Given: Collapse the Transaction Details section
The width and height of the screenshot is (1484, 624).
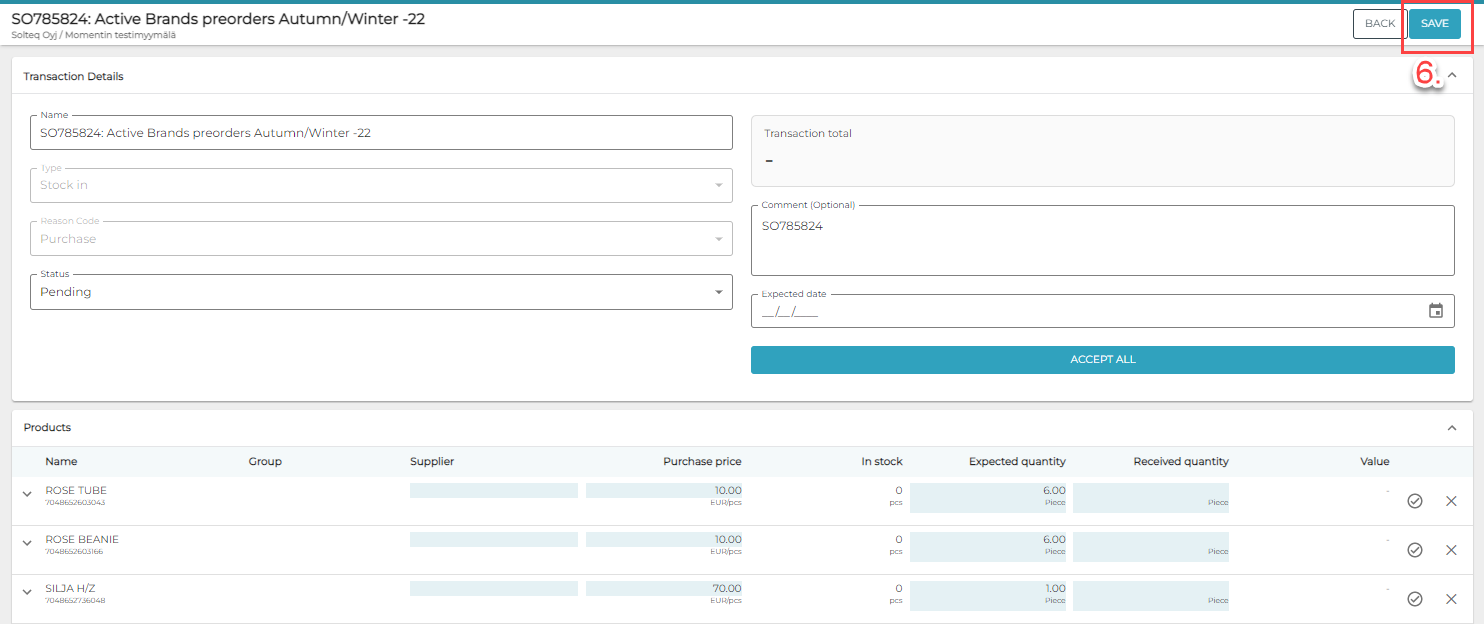Looking at the screenshot, I should [x=1452, y=76].
